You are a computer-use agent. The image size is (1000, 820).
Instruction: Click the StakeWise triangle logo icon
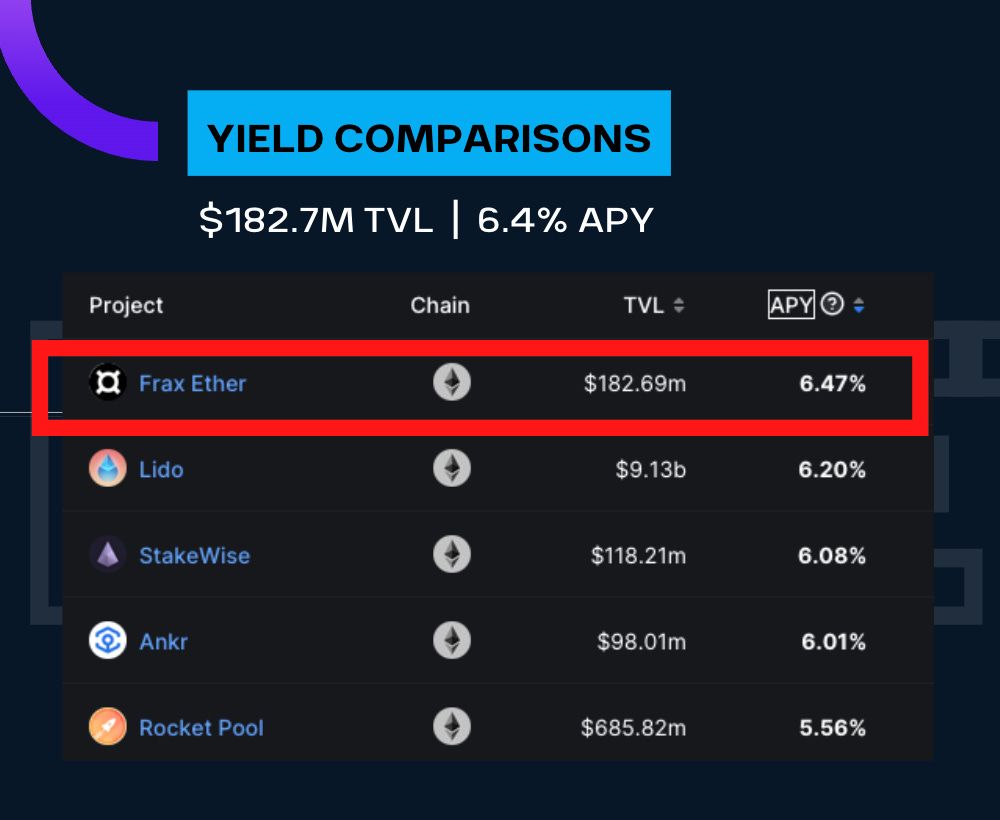[107, 555]
